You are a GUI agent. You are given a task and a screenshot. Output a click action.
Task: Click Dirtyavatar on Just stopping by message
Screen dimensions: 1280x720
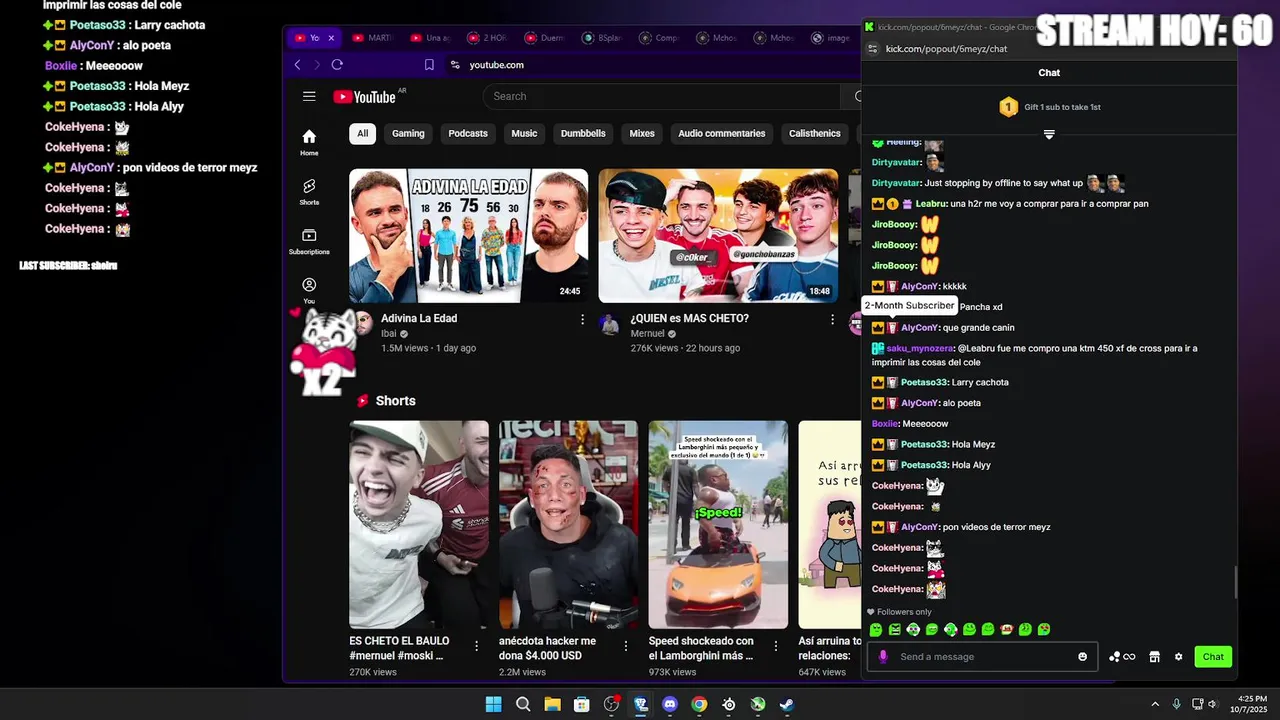coord(896,183)
